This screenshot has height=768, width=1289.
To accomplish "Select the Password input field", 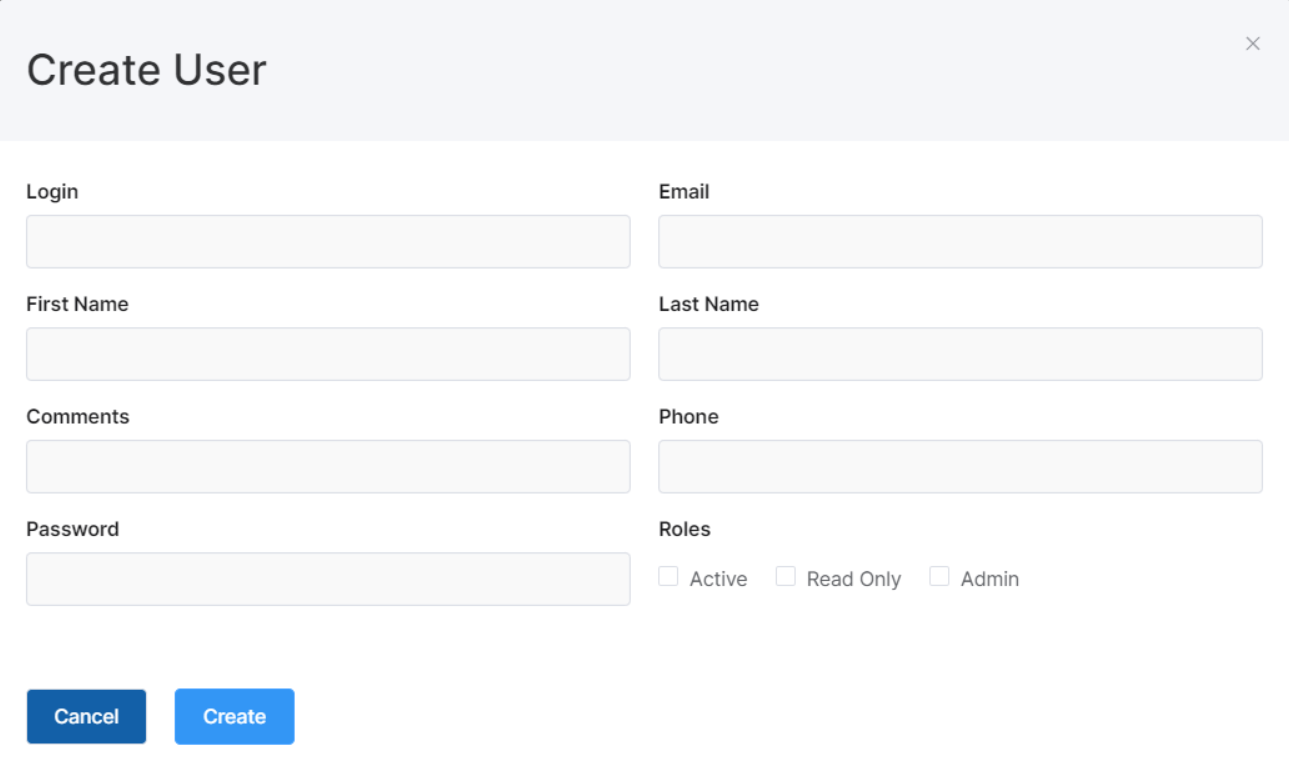I will (x=328, y=579).
